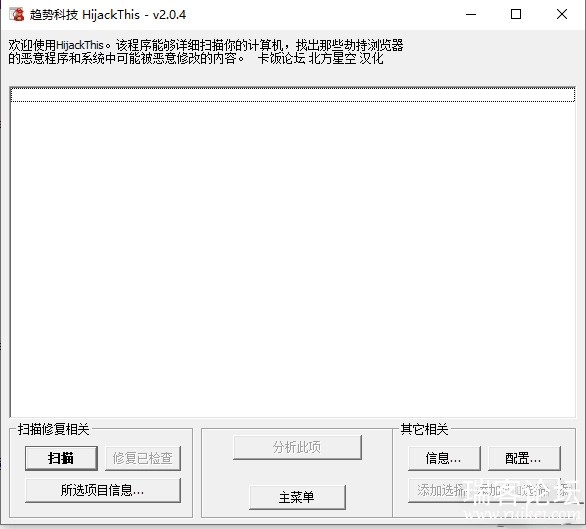Viewport: 586px width, 529px height.
Task: Maximize the HijackThis window
Action: pyautogui.click(x=516, y=15)
